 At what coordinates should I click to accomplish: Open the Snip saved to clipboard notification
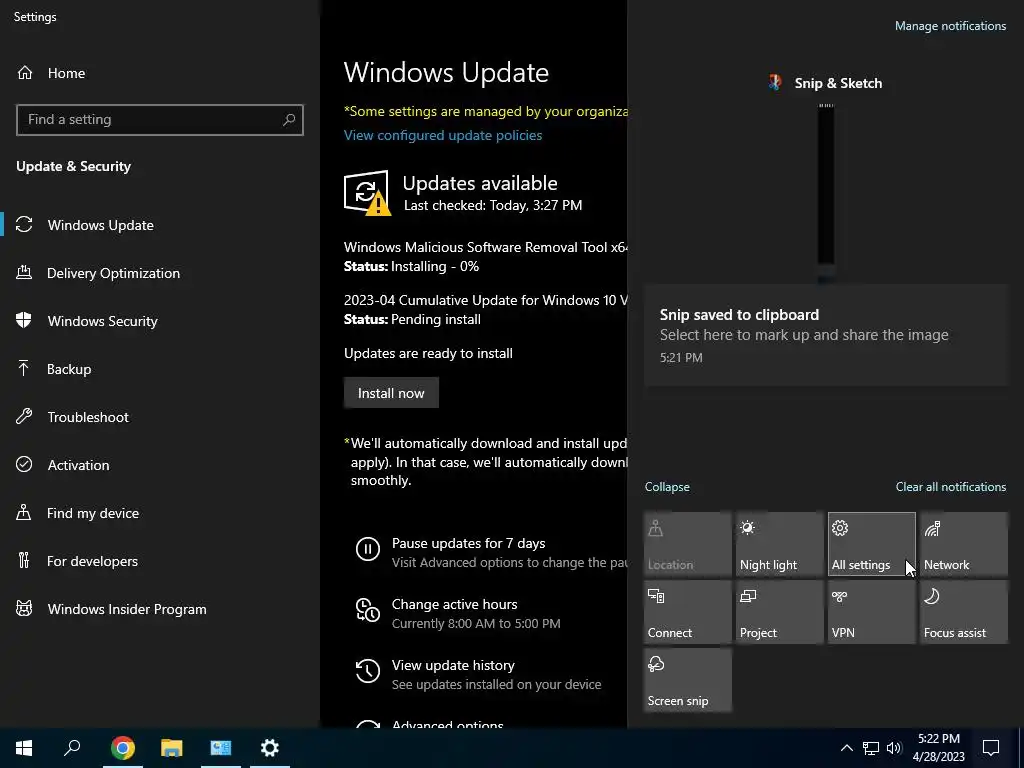click(826, 335)
